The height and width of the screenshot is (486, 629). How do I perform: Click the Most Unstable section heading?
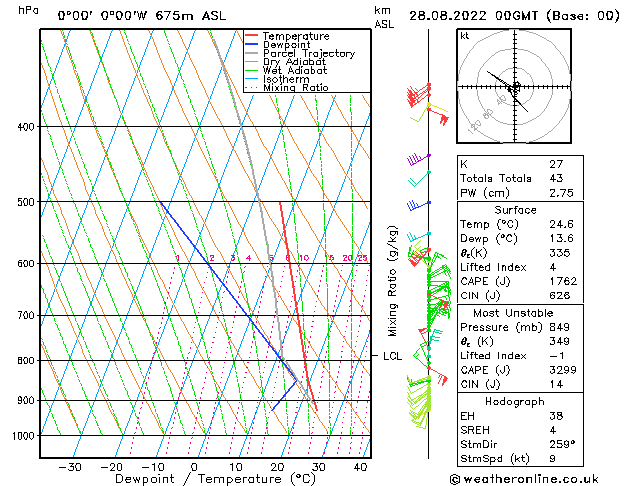pyautogui.click(x=513, y=313)
